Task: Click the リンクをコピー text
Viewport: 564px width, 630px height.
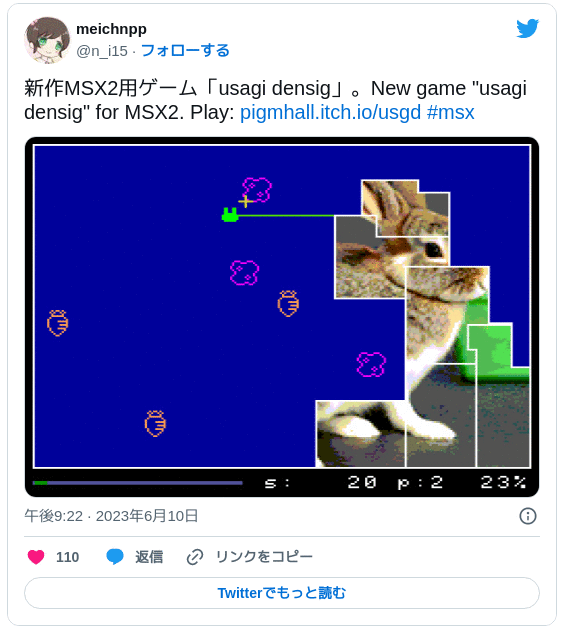Action: pos(264,557)
